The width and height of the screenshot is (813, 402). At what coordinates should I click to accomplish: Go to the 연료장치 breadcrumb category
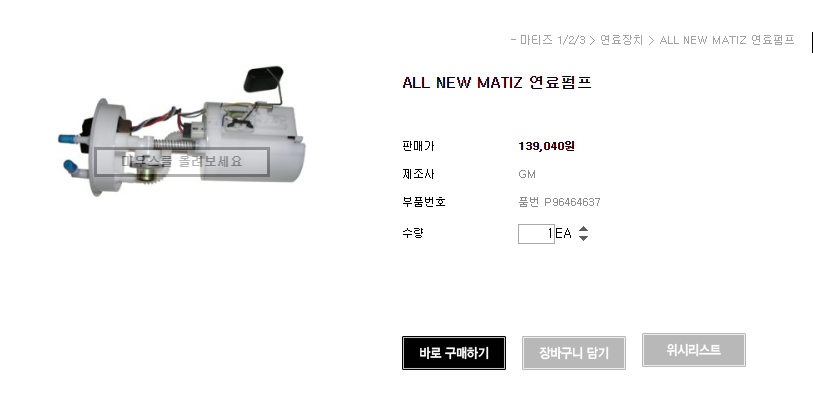coord(621,40)
